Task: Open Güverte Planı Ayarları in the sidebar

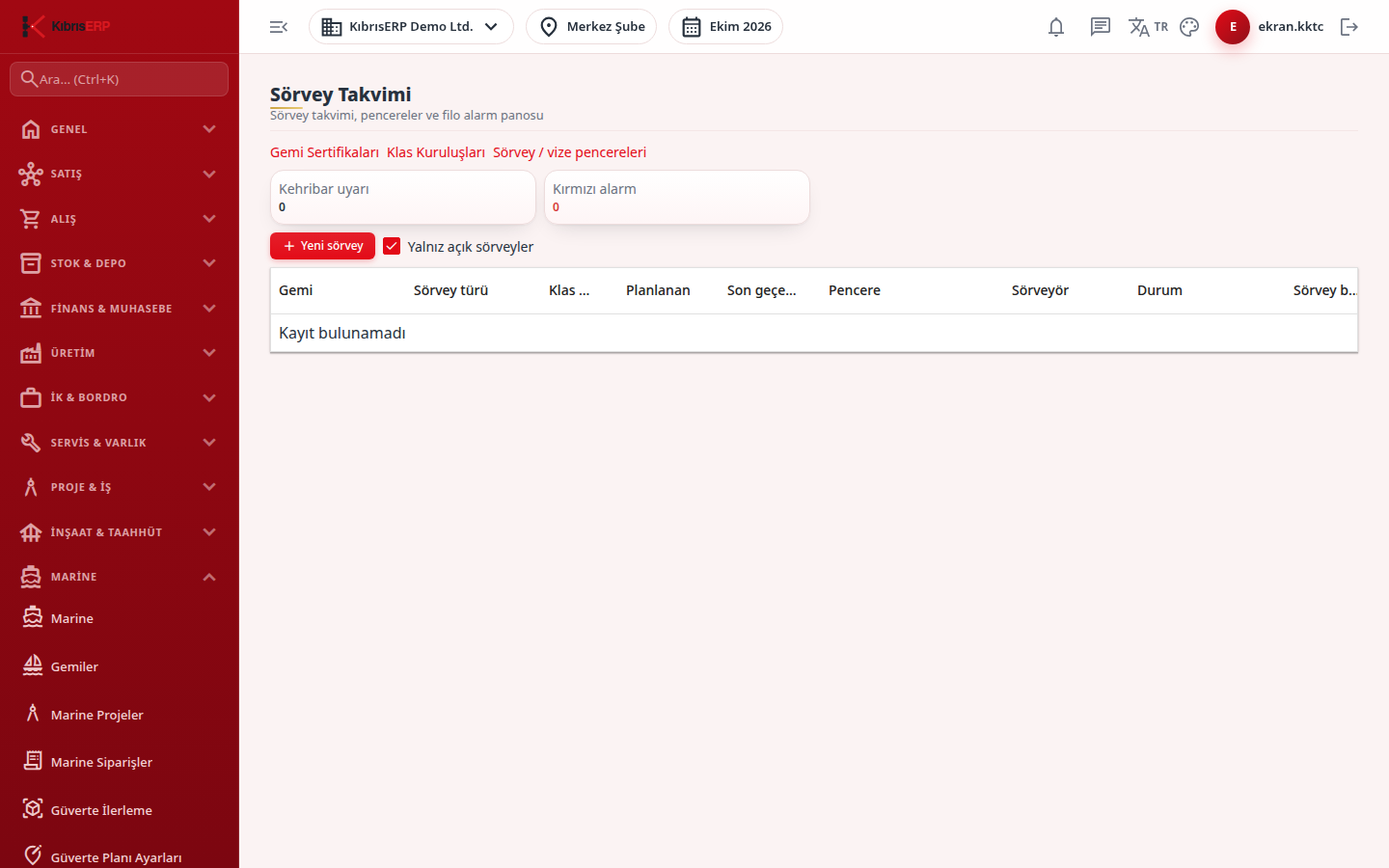Action: pyautogui.click(x=120, y=857)
